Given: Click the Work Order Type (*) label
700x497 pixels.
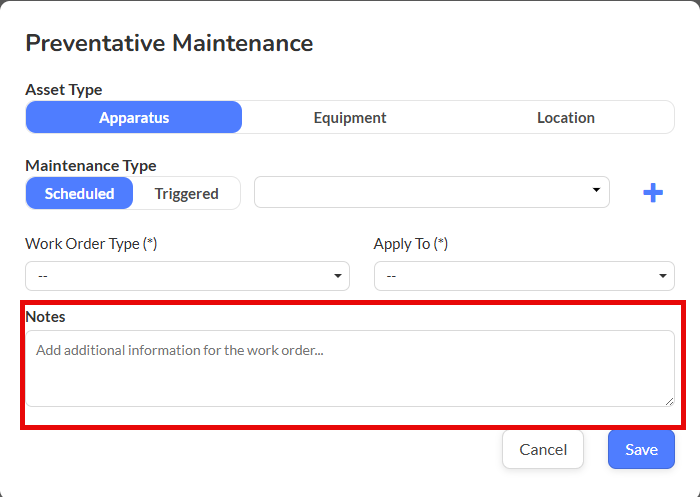Looking at the screenshot, I should [x=91, y=243].
